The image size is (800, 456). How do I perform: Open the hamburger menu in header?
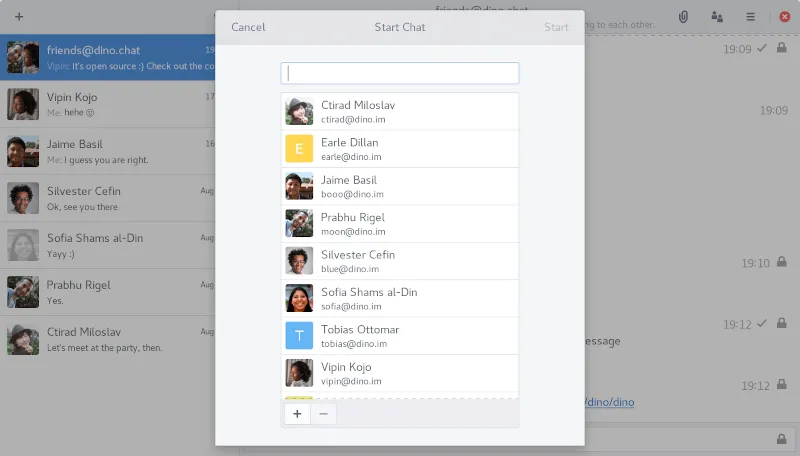click(x=750, y=17)
